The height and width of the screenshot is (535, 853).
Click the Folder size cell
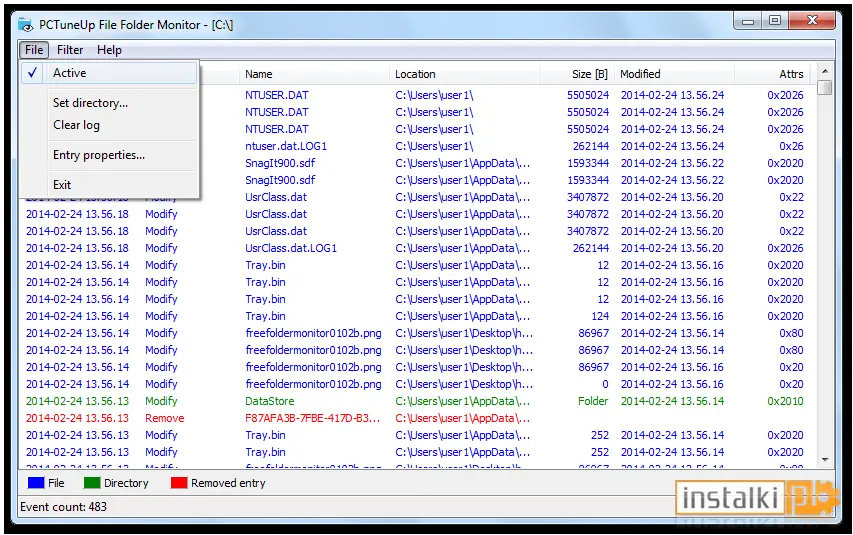coord(593,401)
